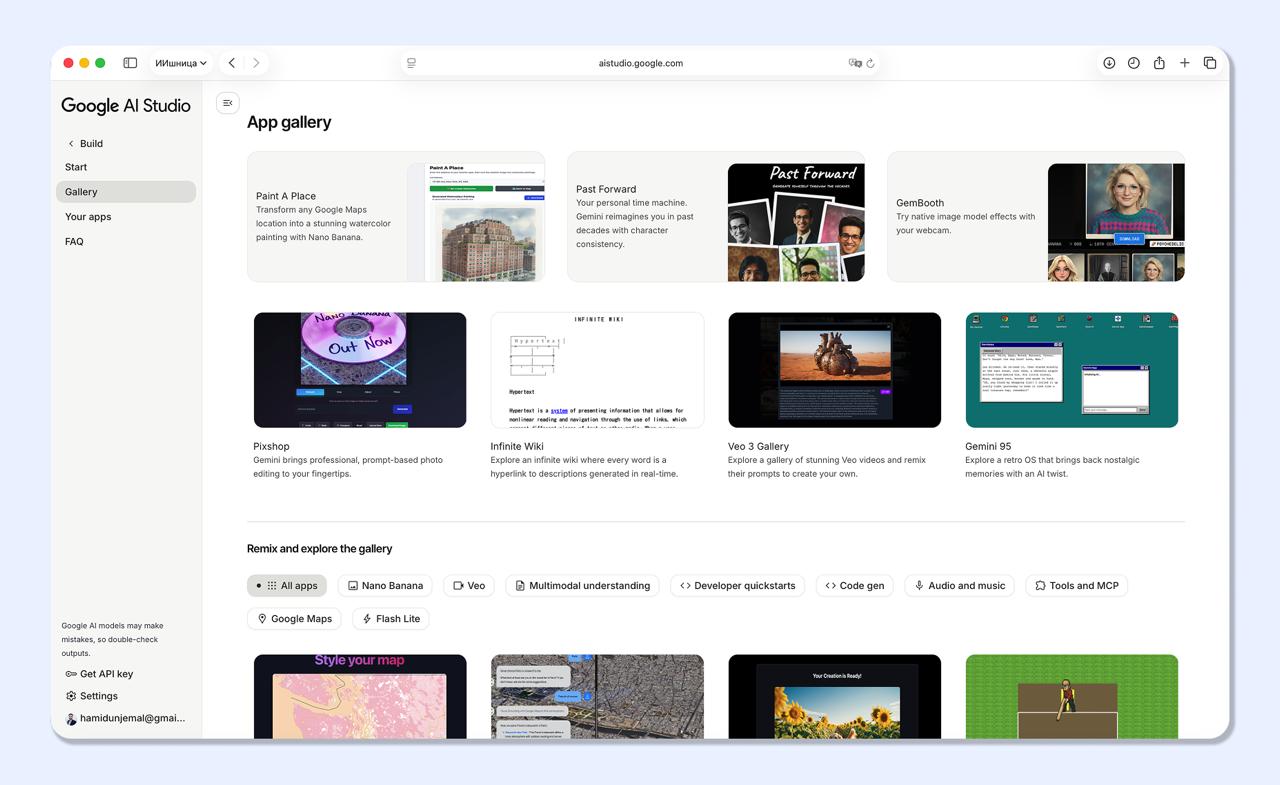Click the translate icon in address bar
The width and height of the screenshot is (1280, 785).
click(854, 63)
